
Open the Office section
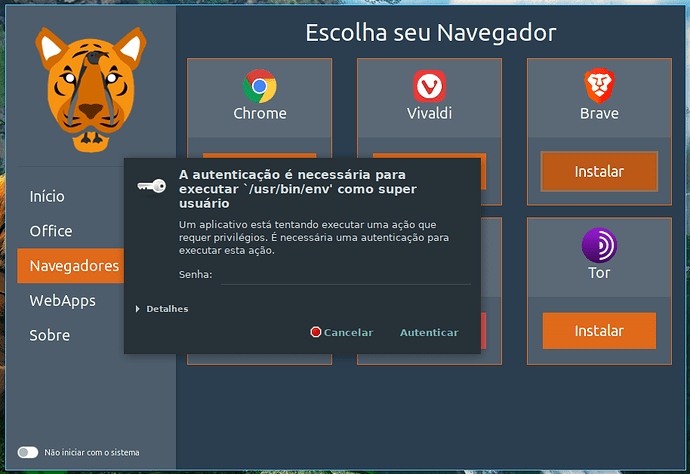pyautogui.click(x=51, y=231)
